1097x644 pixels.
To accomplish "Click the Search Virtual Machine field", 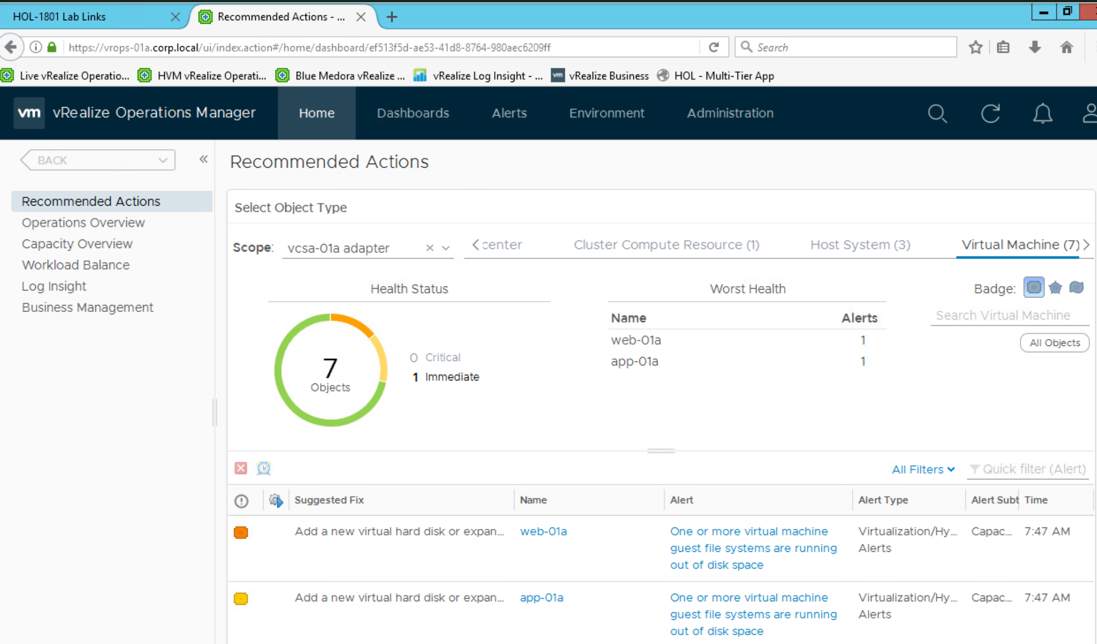I will pos(1010,316).
